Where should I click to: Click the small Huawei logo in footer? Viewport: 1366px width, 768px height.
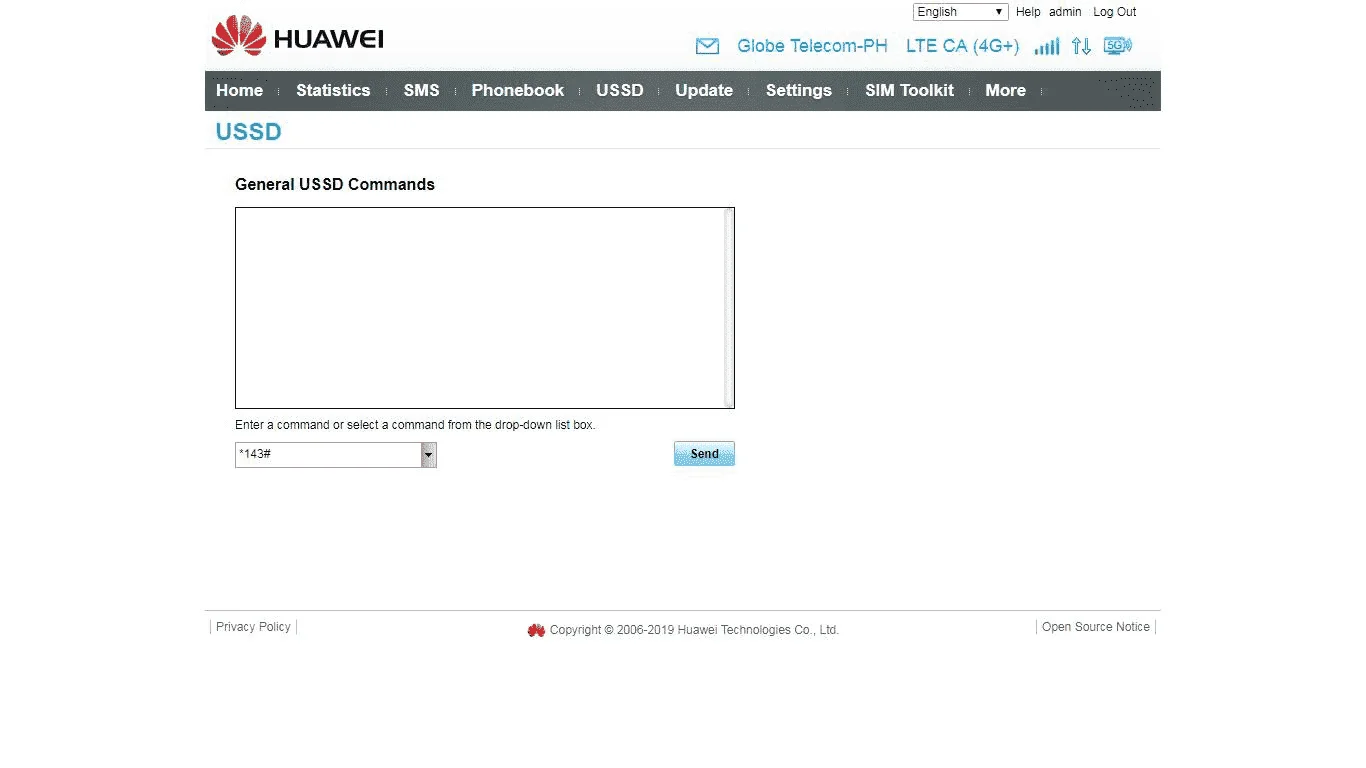coord(536,630)
